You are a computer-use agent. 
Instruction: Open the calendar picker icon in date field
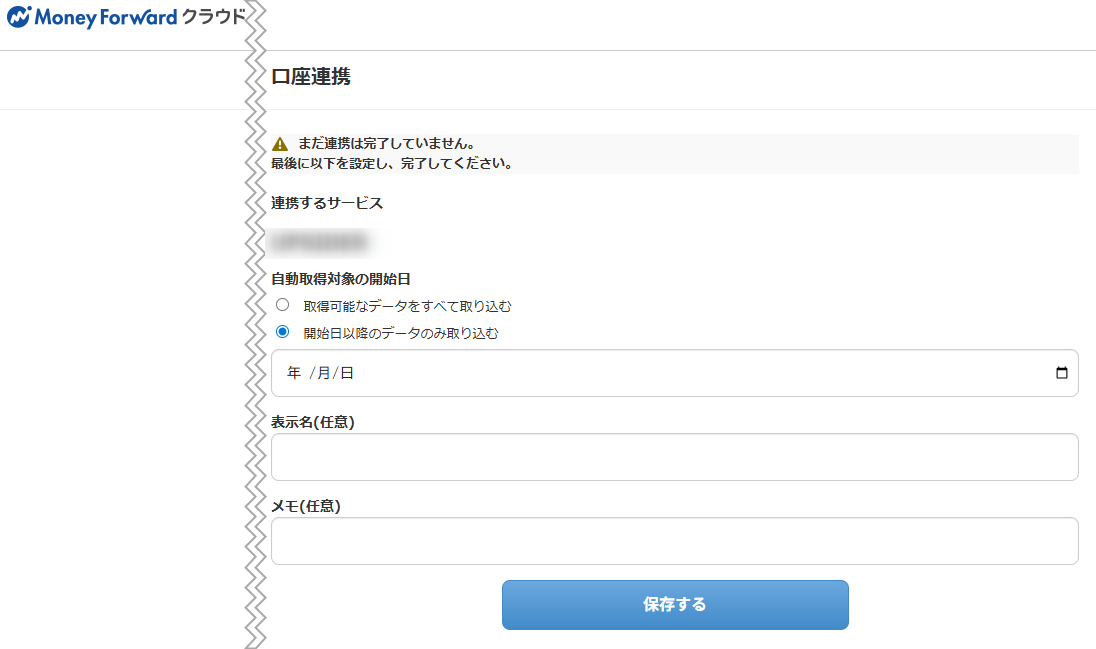pyautogui.click(x=1061, y=373)
